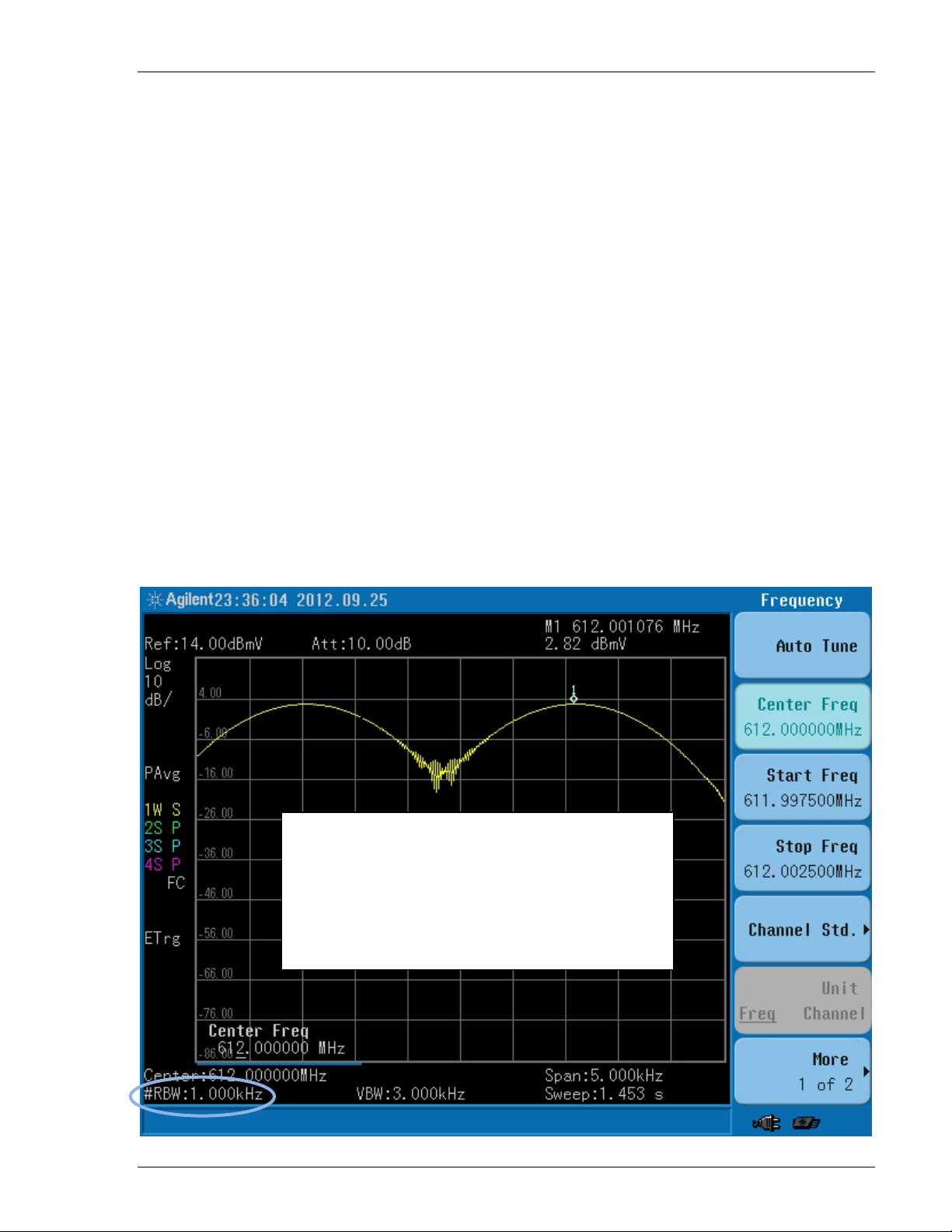Select the Auto Tune softkey
This screenshot has width=952, height=1232.
coord(802,645)
